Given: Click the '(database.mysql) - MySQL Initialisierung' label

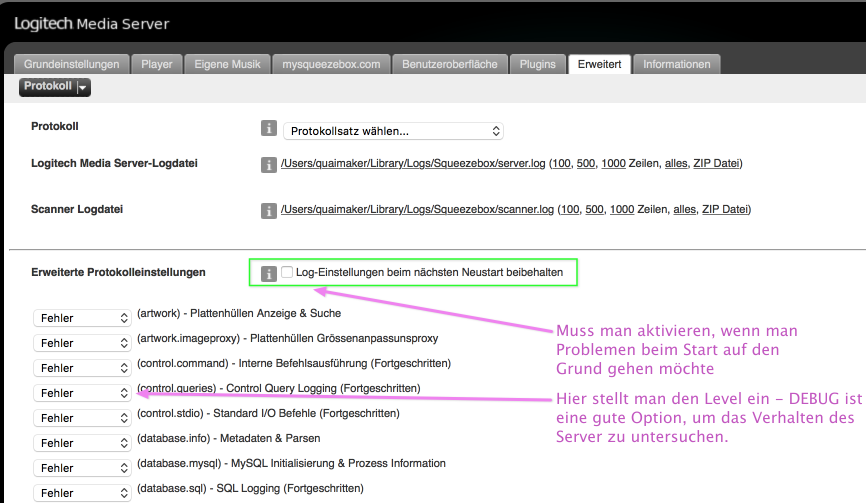Looking at the screenshot, I should pos(291,463).
